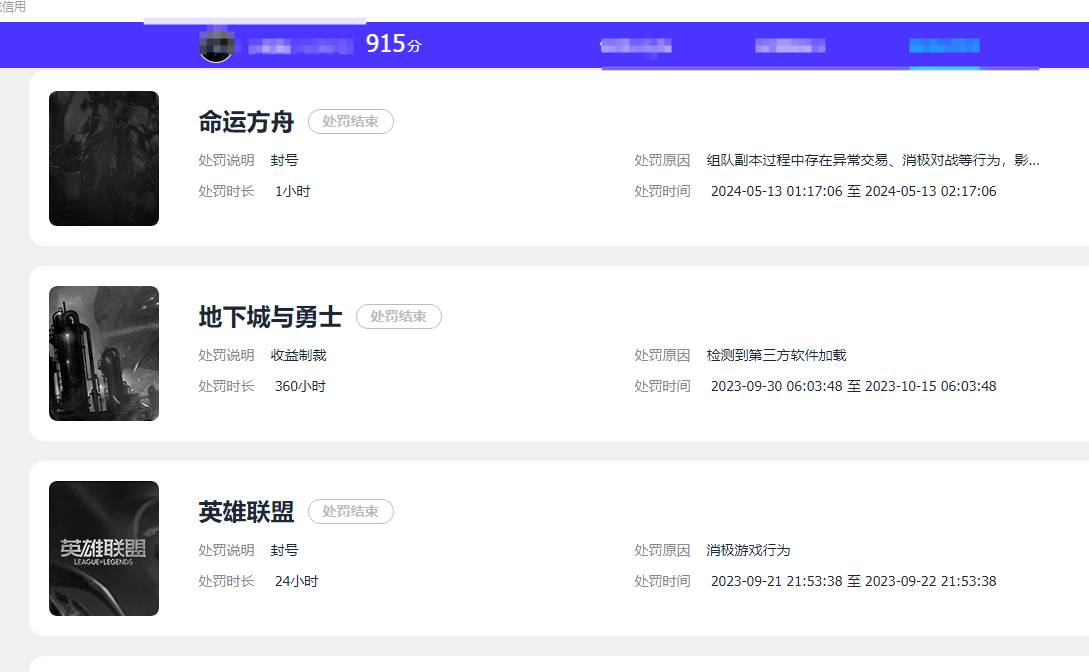Click the 英雄联盟 League of Legends cover art
Viewport: 1089px width, 672px height.
coord(103,548)
